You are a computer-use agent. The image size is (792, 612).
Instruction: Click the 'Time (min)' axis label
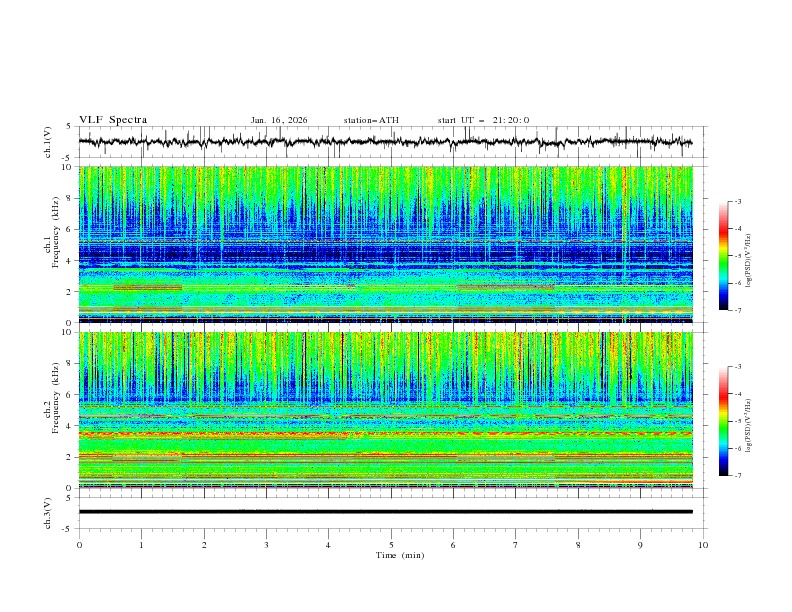tap(400, 555)
